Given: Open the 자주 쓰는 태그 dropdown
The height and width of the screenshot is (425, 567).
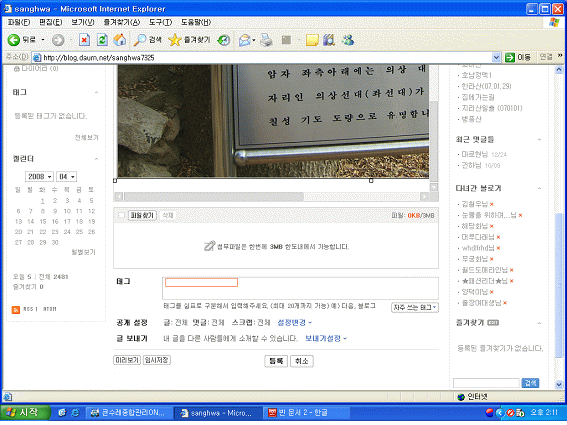Looking at the screenshot, I should 415,307.
